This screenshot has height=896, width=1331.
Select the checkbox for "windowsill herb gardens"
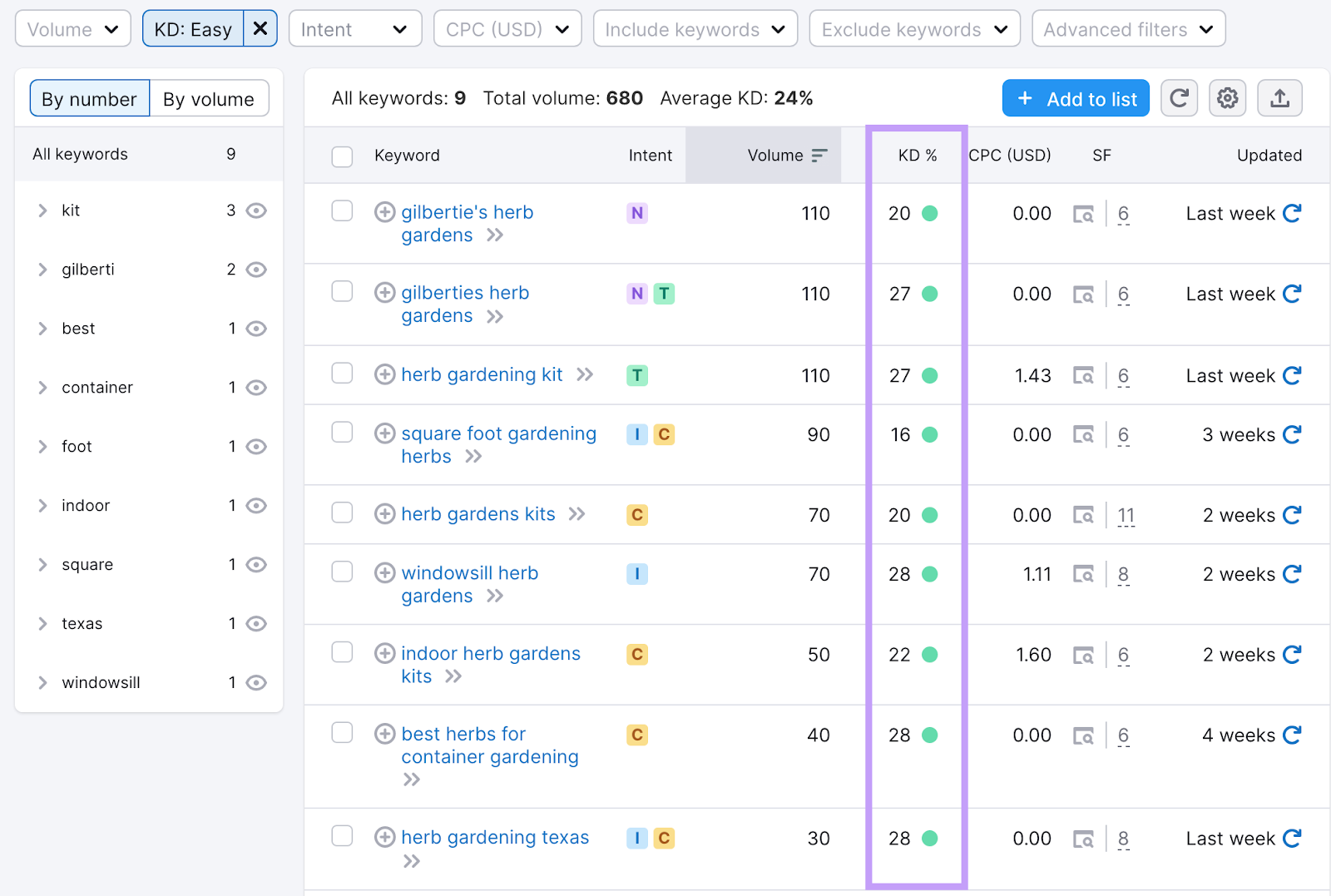(x=342, y=572)
